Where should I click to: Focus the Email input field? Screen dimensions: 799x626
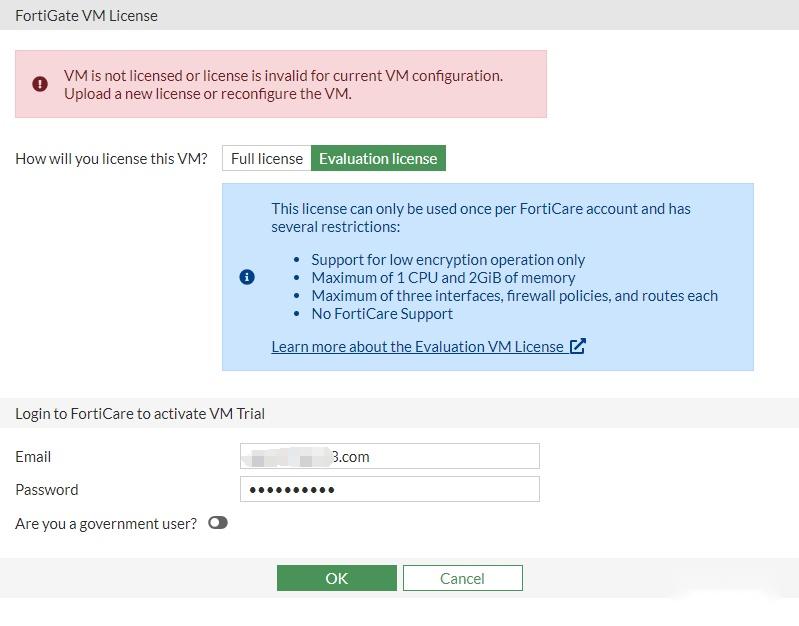[390, 456]
